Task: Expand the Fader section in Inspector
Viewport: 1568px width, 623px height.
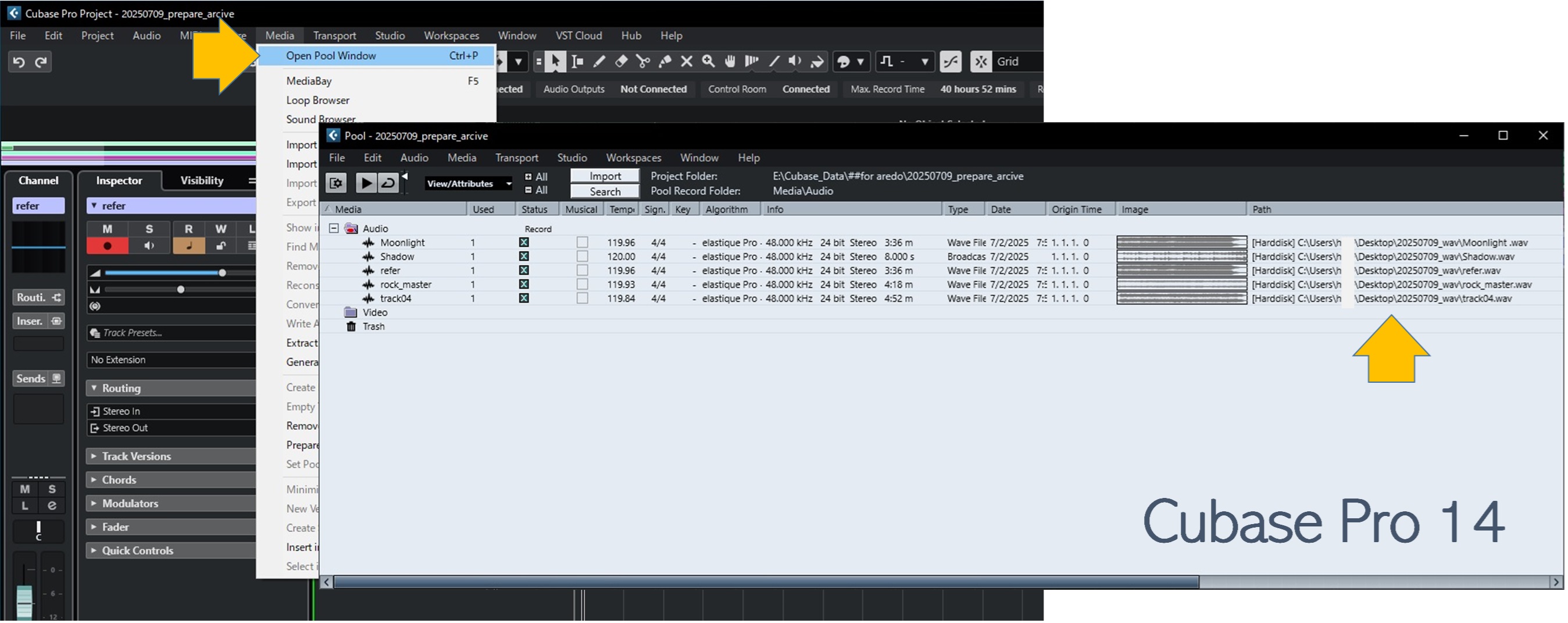Action: coord(94,528)
